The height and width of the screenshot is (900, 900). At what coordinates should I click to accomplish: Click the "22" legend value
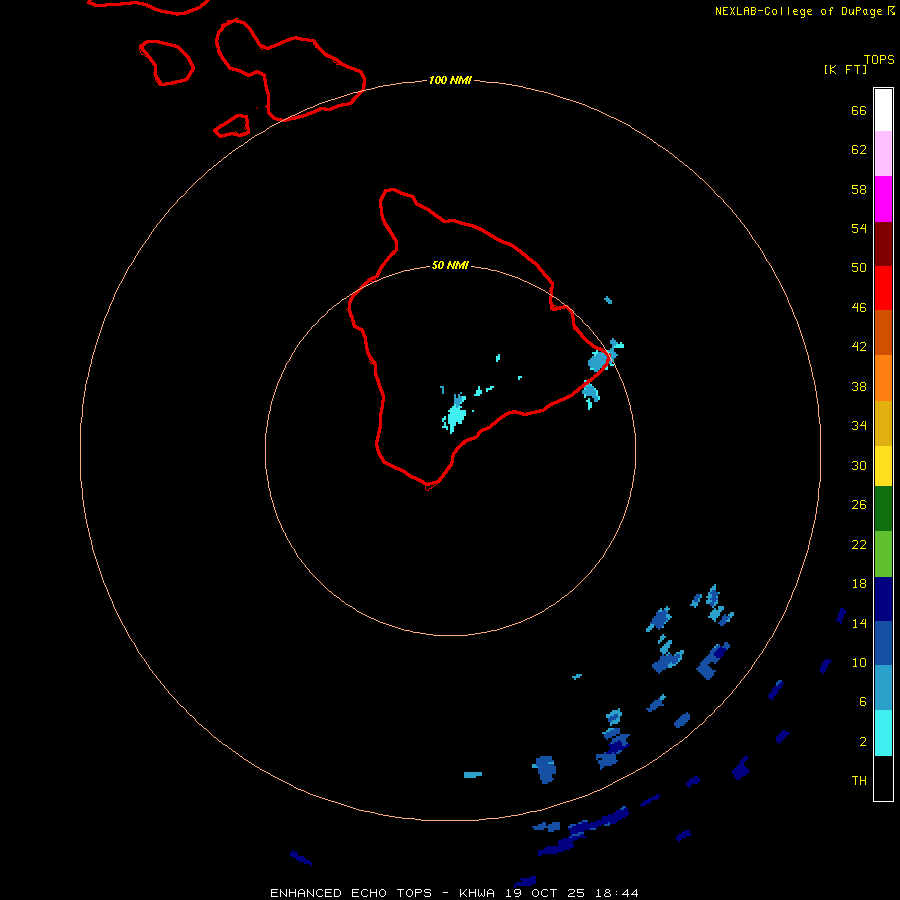[859, 544]
